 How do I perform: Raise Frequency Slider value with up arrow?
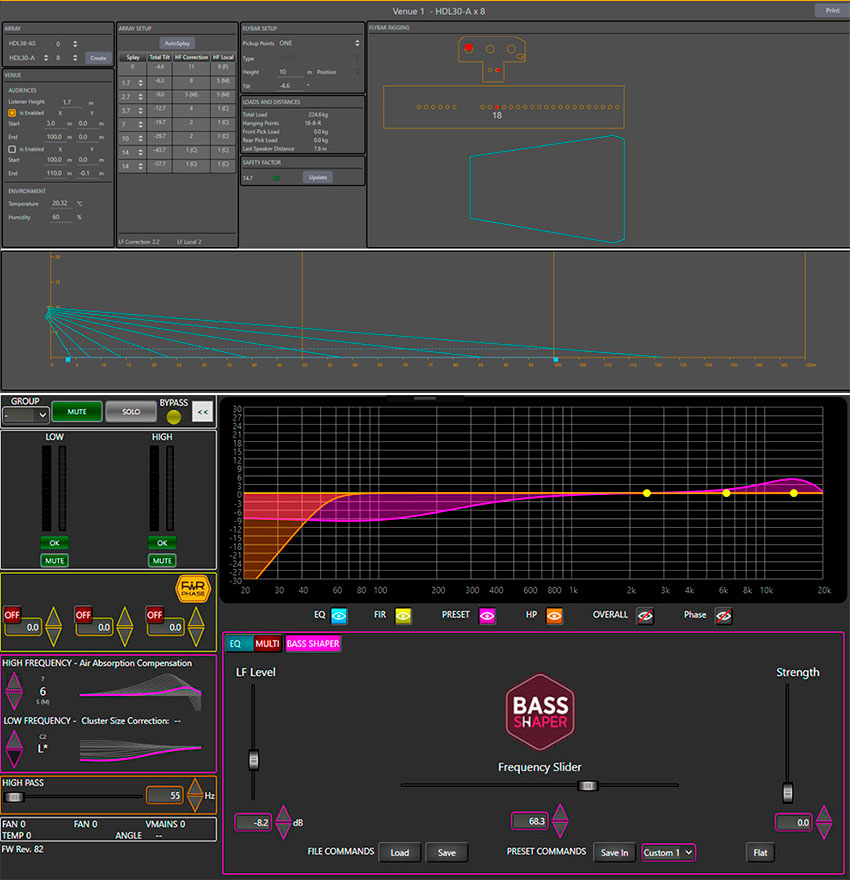click(560, 813)
